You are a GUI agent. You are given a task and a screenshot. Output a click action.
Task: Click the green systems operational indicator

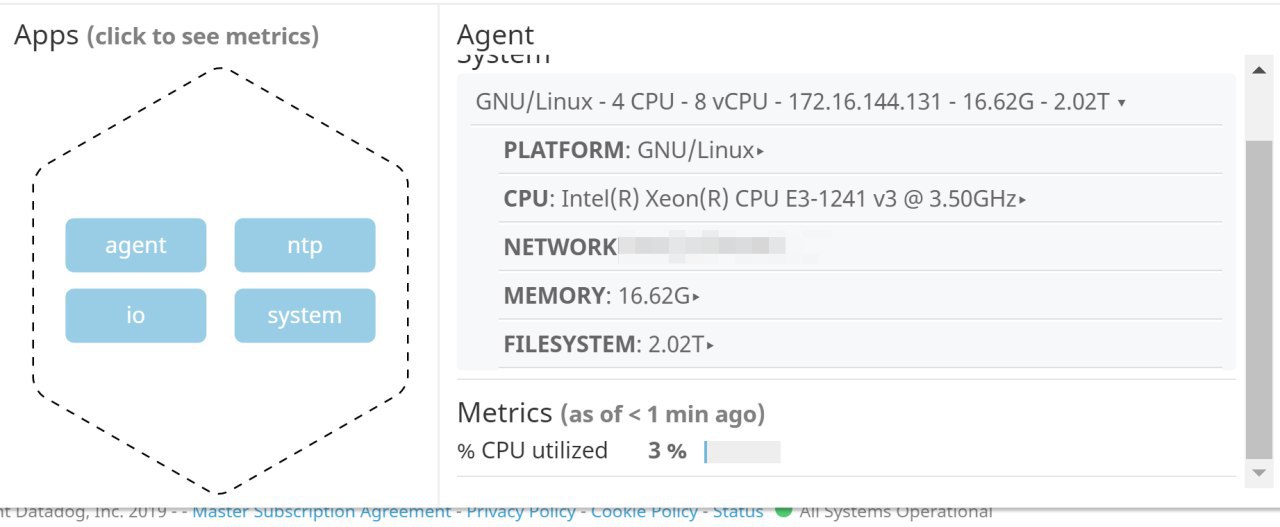pos(783,512)
